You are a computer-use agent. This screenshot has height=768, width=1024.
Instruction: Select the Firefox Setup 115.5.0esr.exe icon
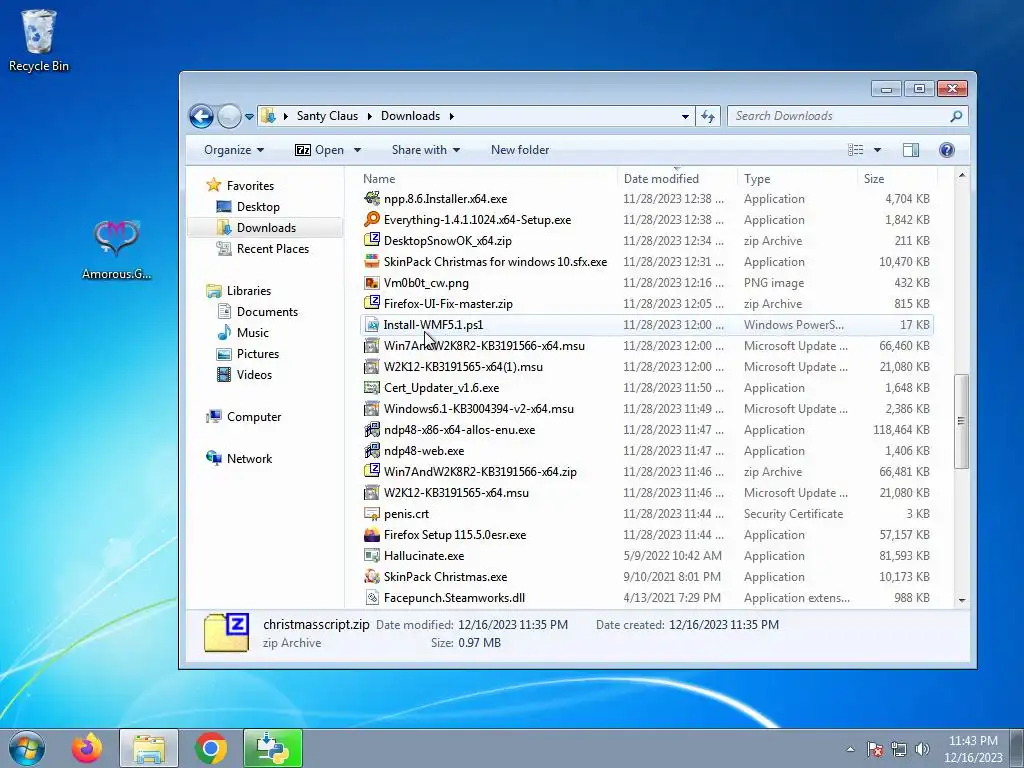click(372, 534)
